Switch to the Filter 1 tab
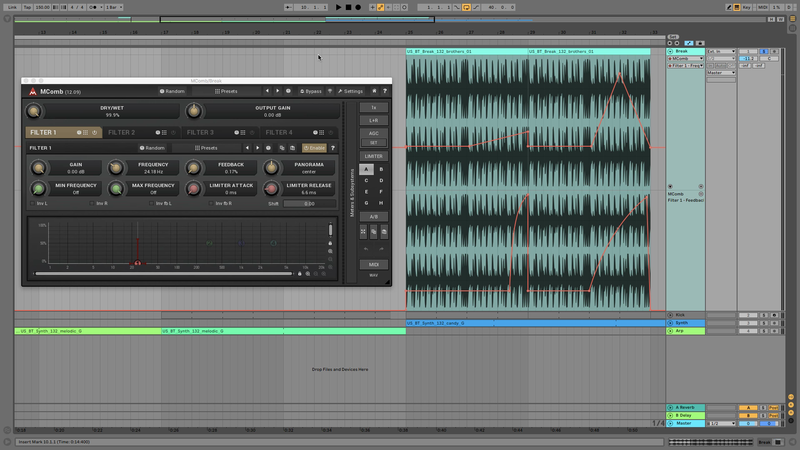 64,132
